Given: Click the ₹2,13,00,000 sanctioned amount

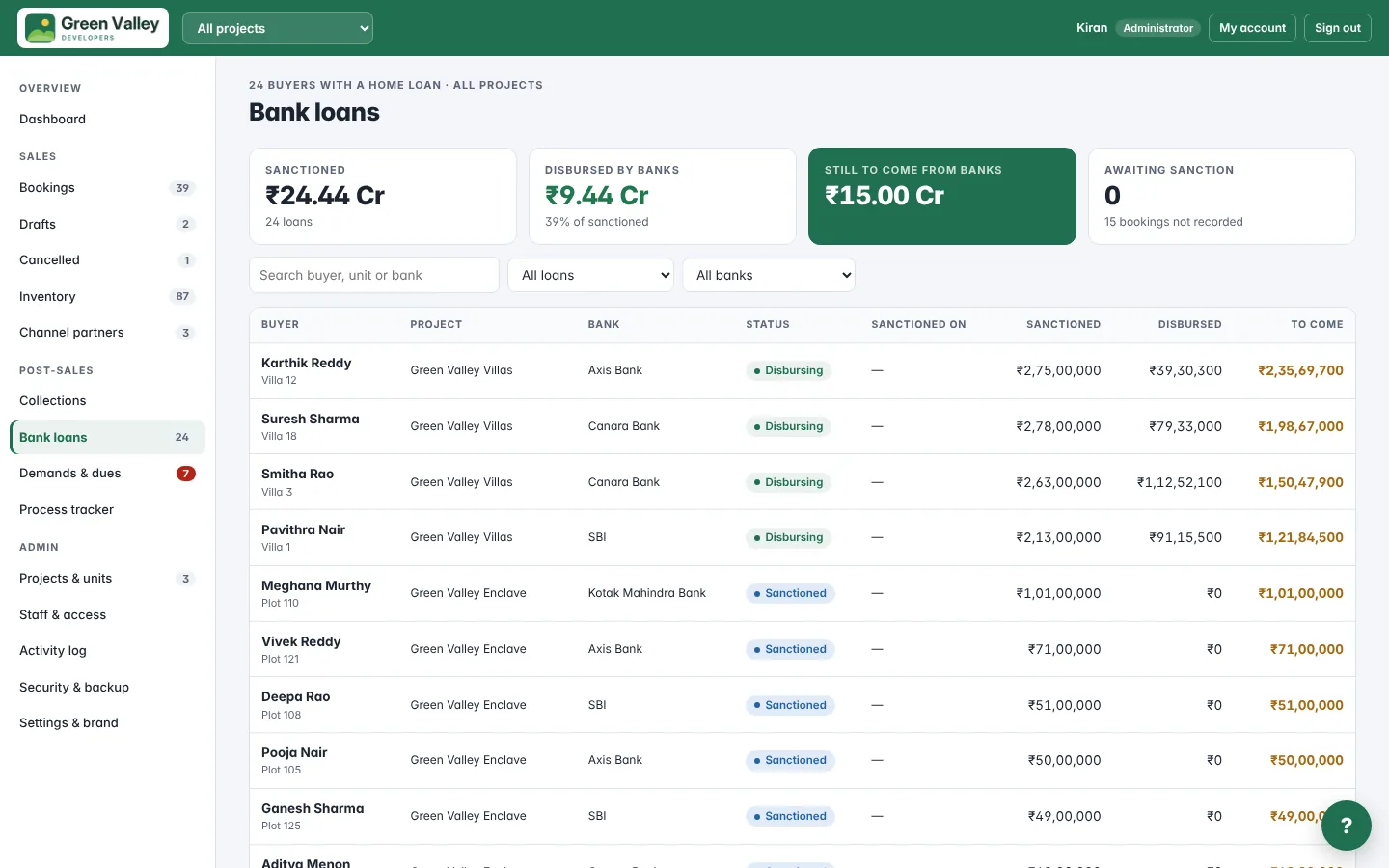Looking at the screenshot, I should click(x=1058, y=538).
